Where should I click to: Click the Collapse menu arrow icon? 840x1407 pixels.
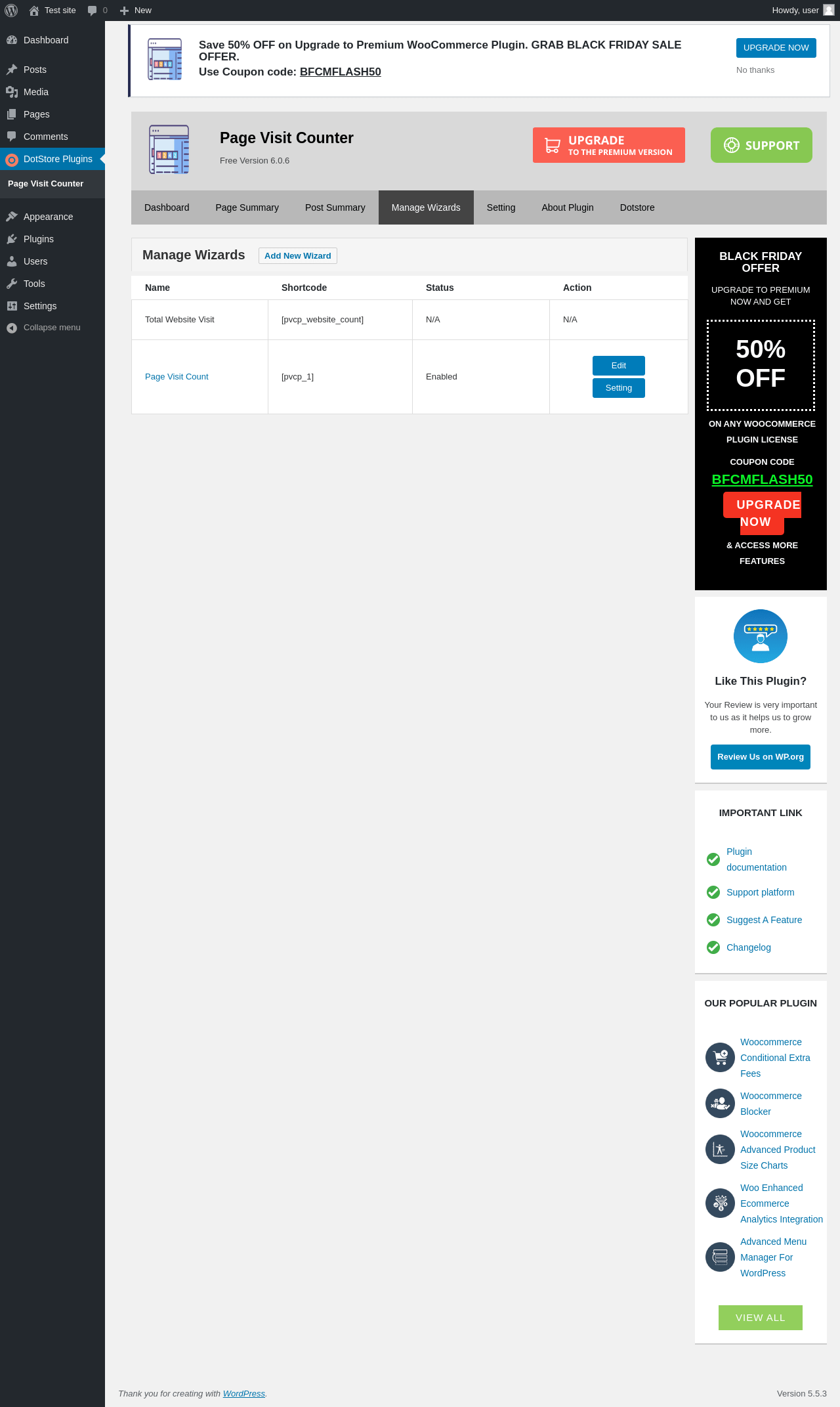point(12,328)
